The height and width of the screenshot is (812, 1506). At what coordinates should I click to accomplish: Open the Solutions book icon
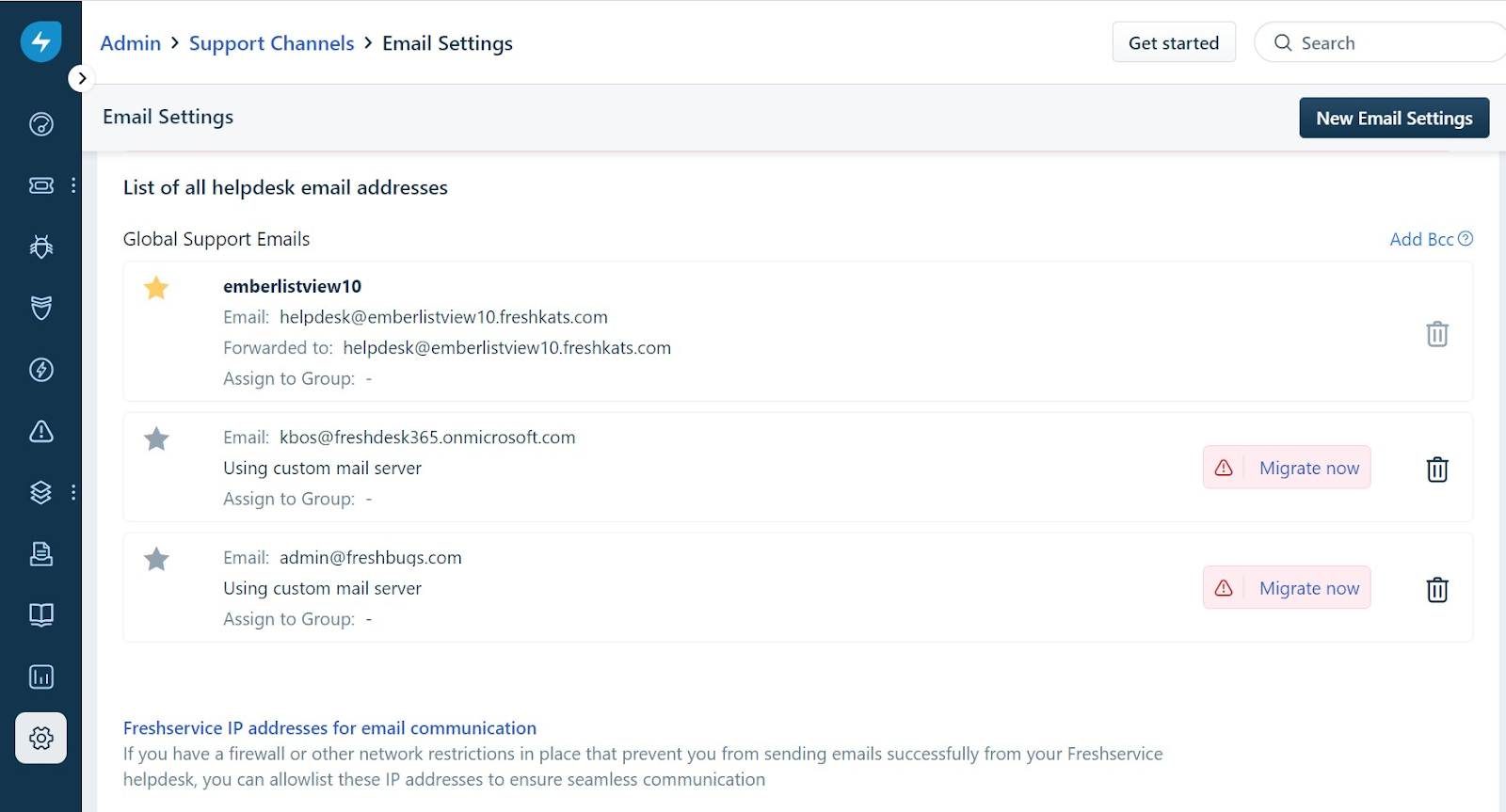[x=40, y=615]
